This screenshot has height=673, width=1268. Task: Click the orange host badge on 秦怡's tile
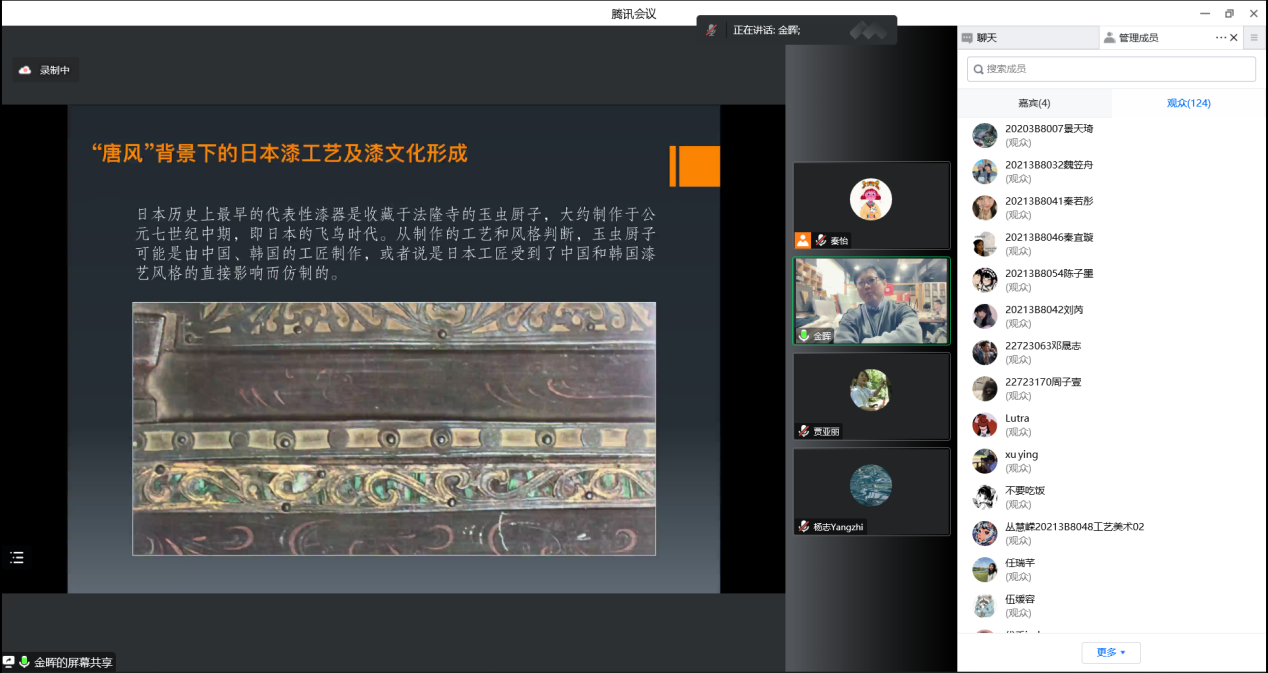802,240
